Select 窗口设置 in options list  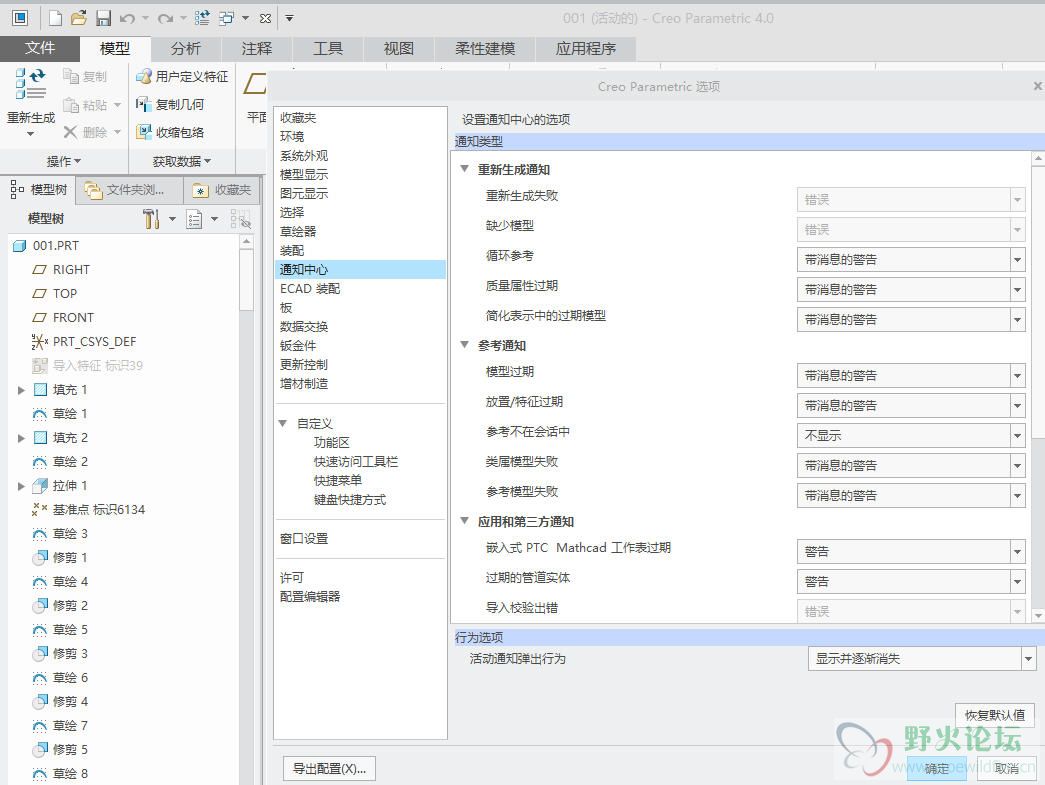304,538
